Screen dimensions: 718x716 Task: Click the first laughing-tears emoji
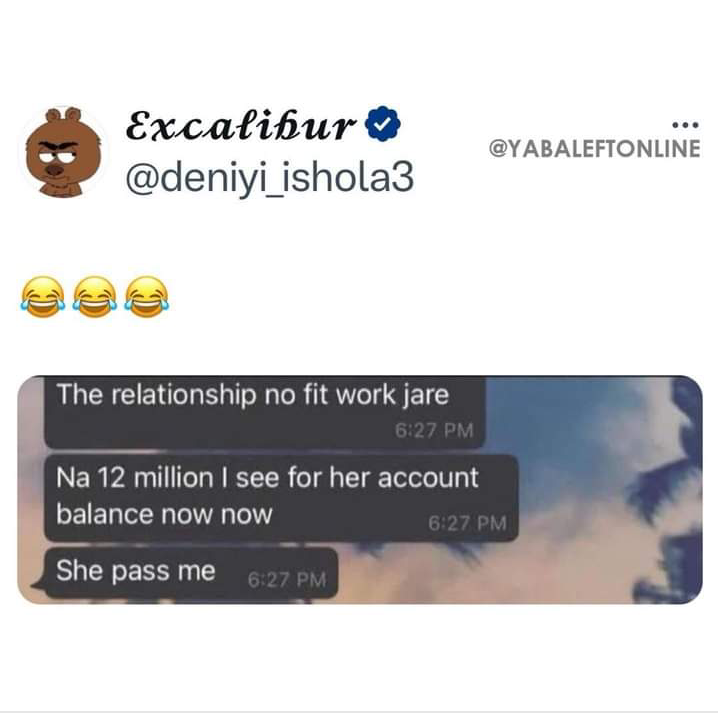[x=43, y=297]
